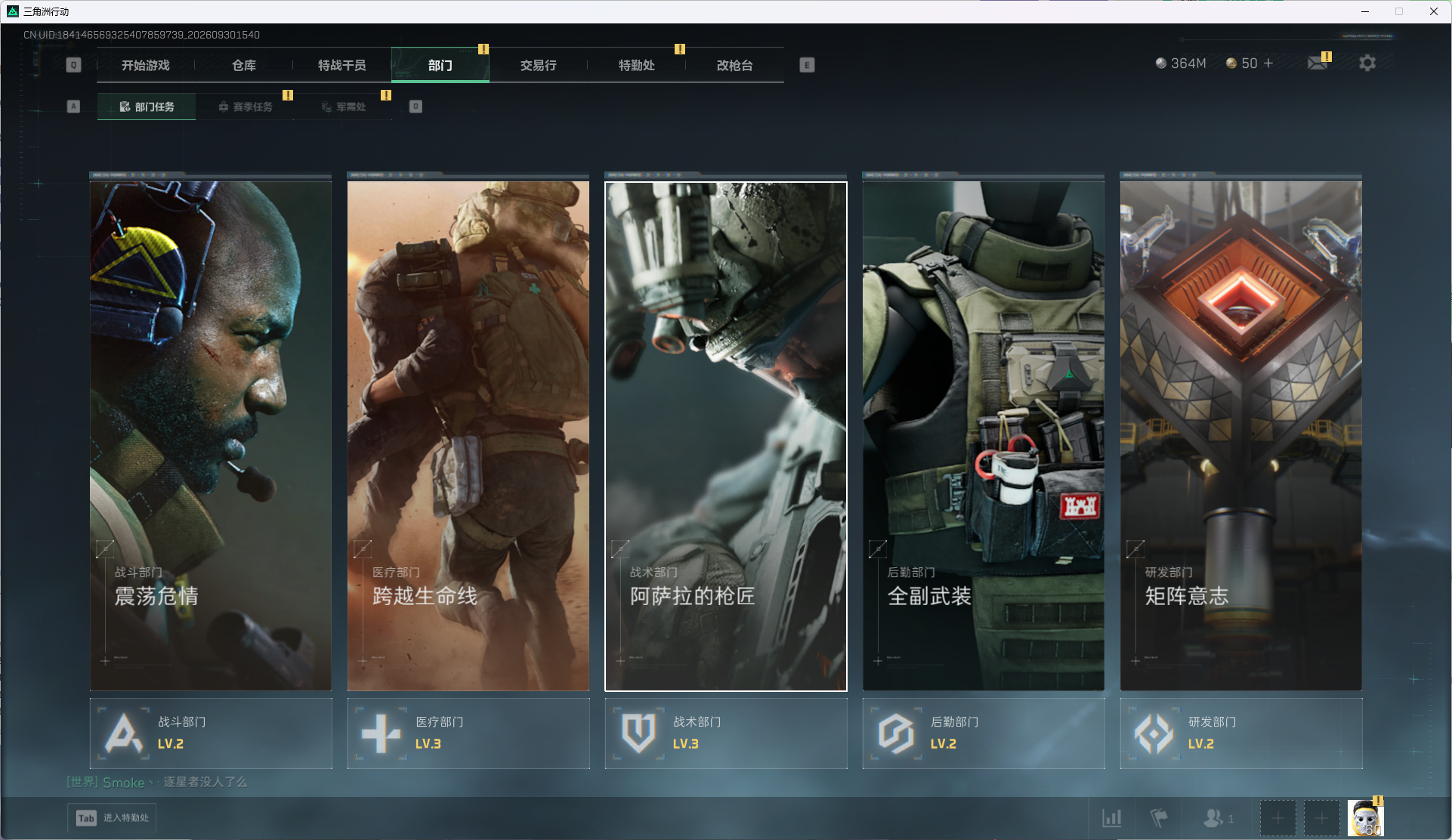The image size is (1452, 840).
Task: Click the 战斗部门 LV.2 emblem icon
Action: (x=124, y=733)
